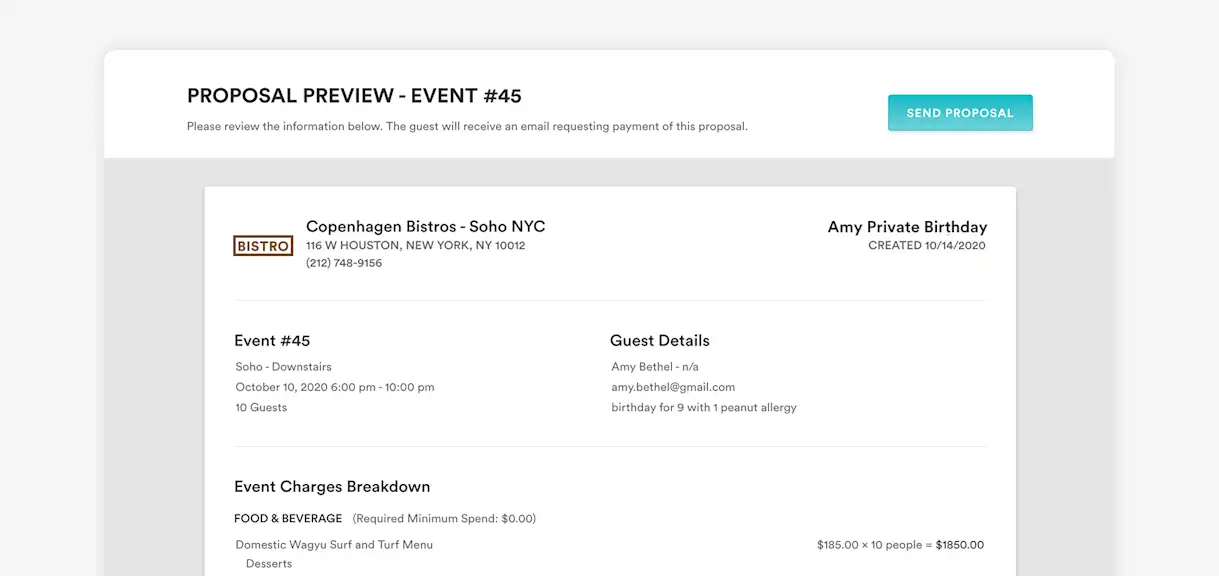Screen dimensions: 1219x576
Task: Click the Copenhagen Bistros - Soho NYC name
Action: [x=425, y=227]
